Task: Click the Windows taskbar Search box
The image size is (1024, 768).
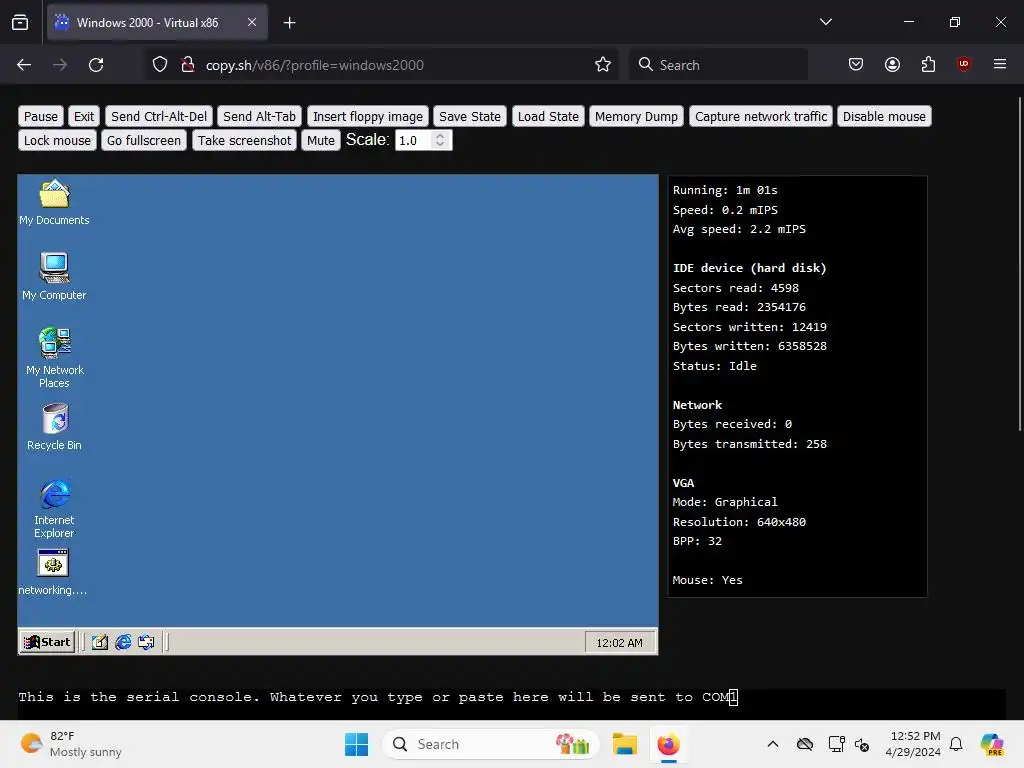Action: click(491, 744)
